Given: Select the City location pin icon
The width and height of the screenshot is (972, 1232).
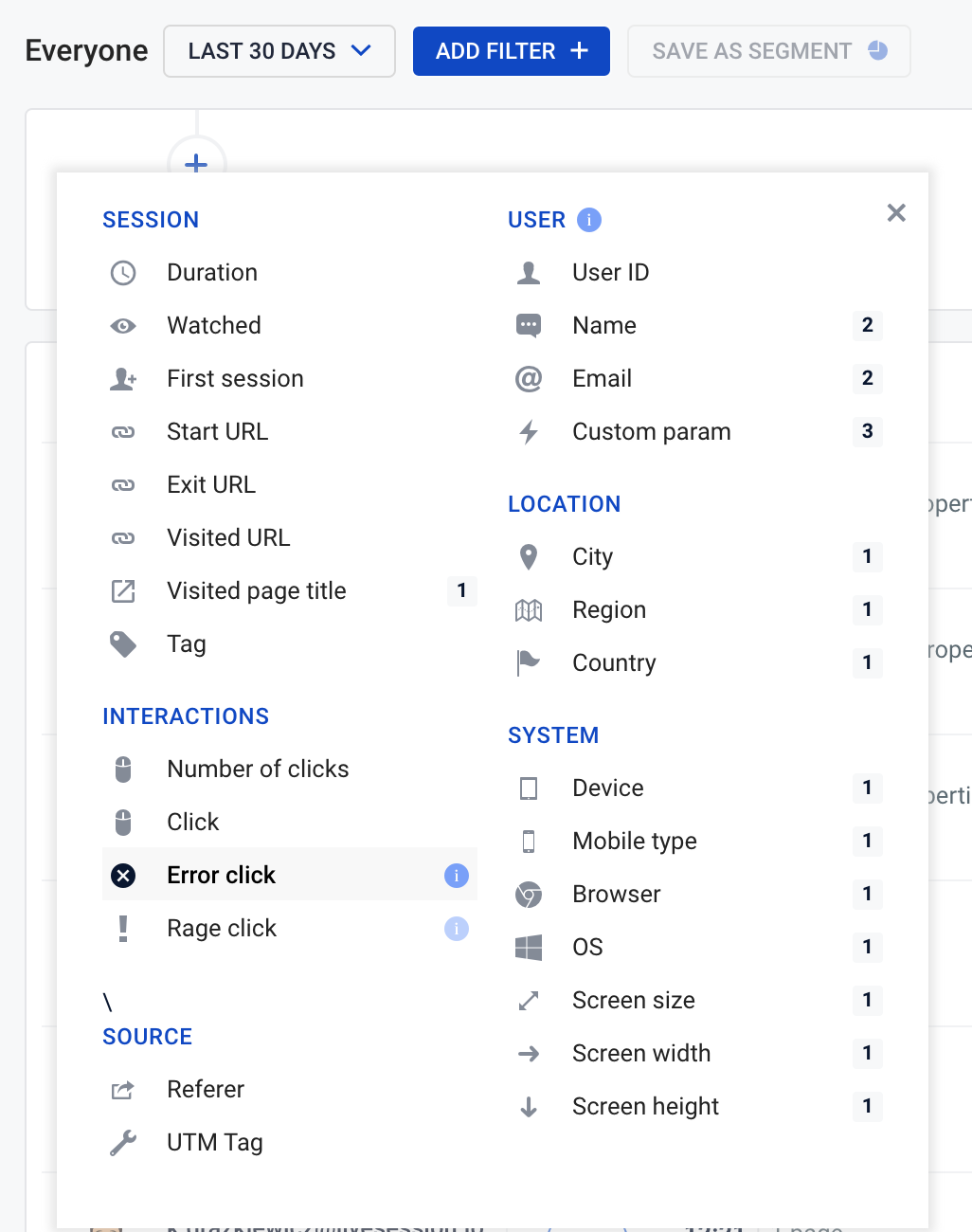Looking at the screenshot, I should pos(529,556).
